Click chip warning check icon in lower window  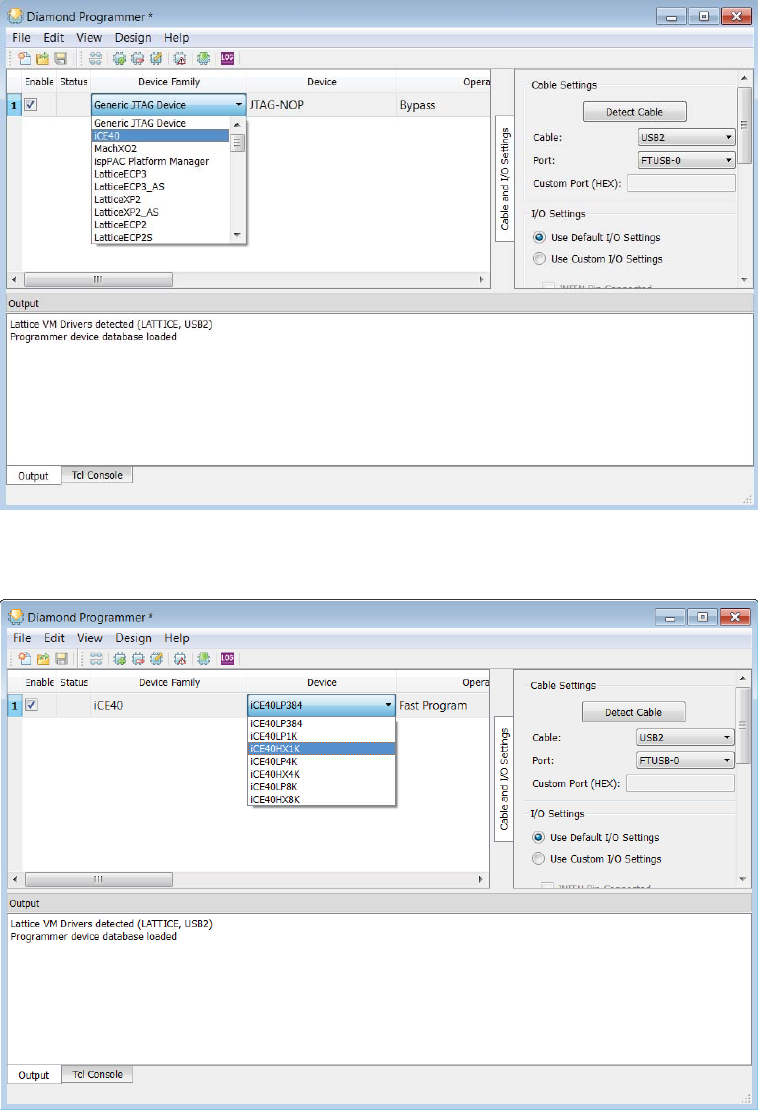click(180, 659)
